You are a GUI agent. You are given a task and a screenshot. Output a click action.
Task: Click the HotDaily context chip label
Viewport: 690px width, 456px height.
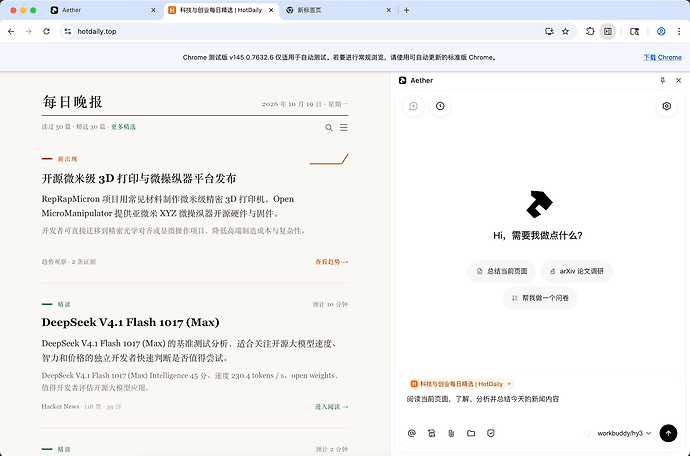[461, 384]
